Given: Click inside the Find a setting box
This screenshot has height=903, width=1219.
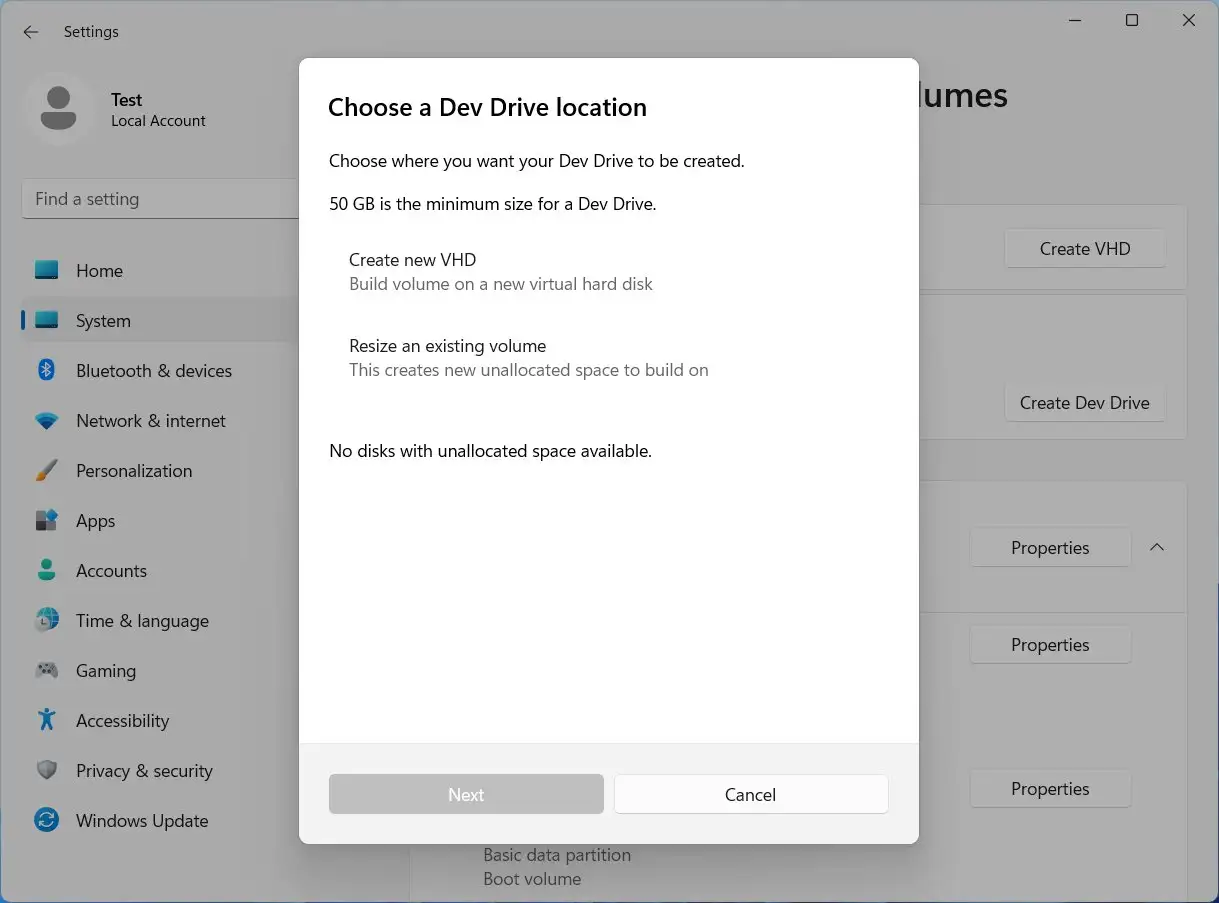Looking at the screenshot, I should [160, 198].
